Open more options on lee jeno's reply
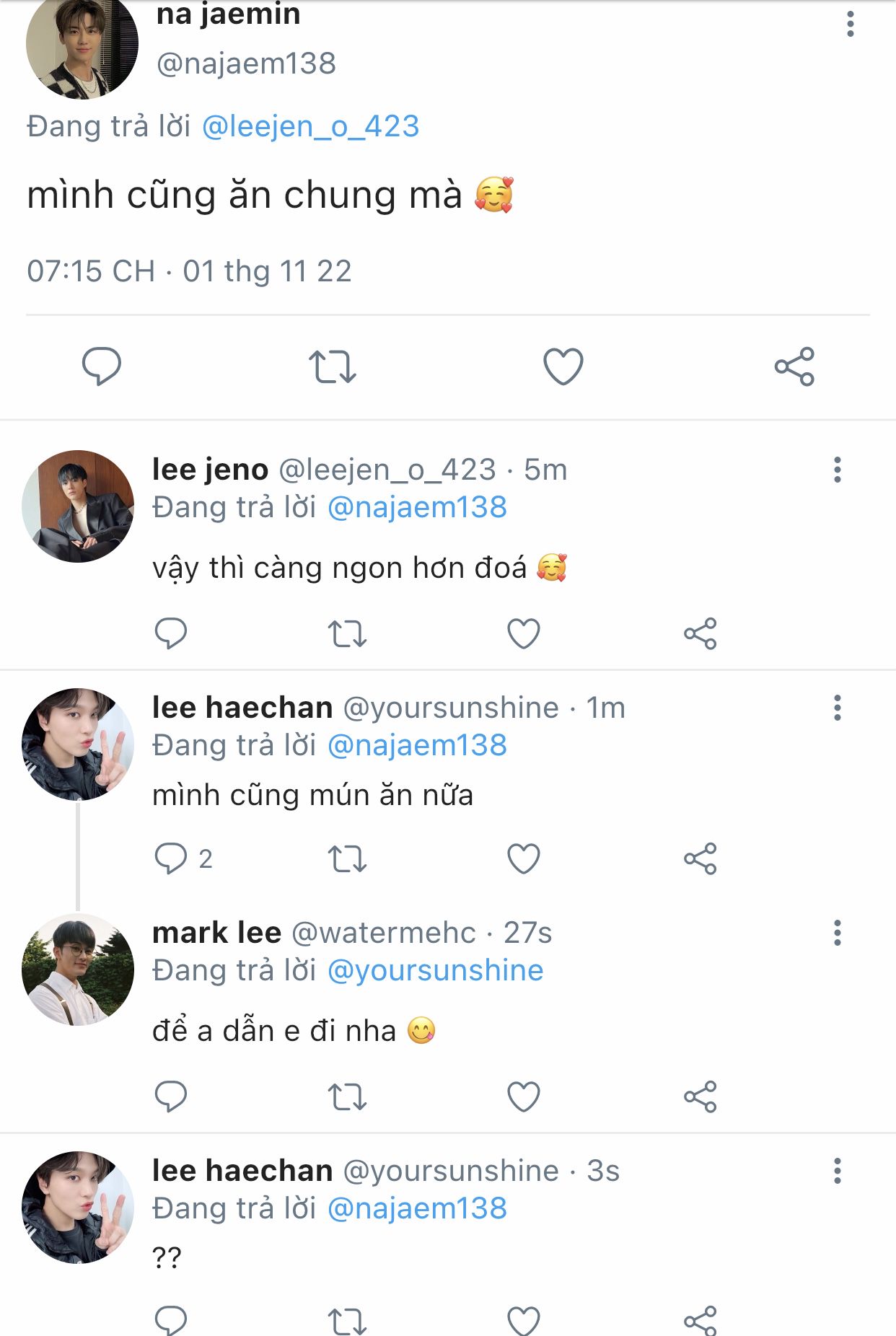 coord(837,470)
